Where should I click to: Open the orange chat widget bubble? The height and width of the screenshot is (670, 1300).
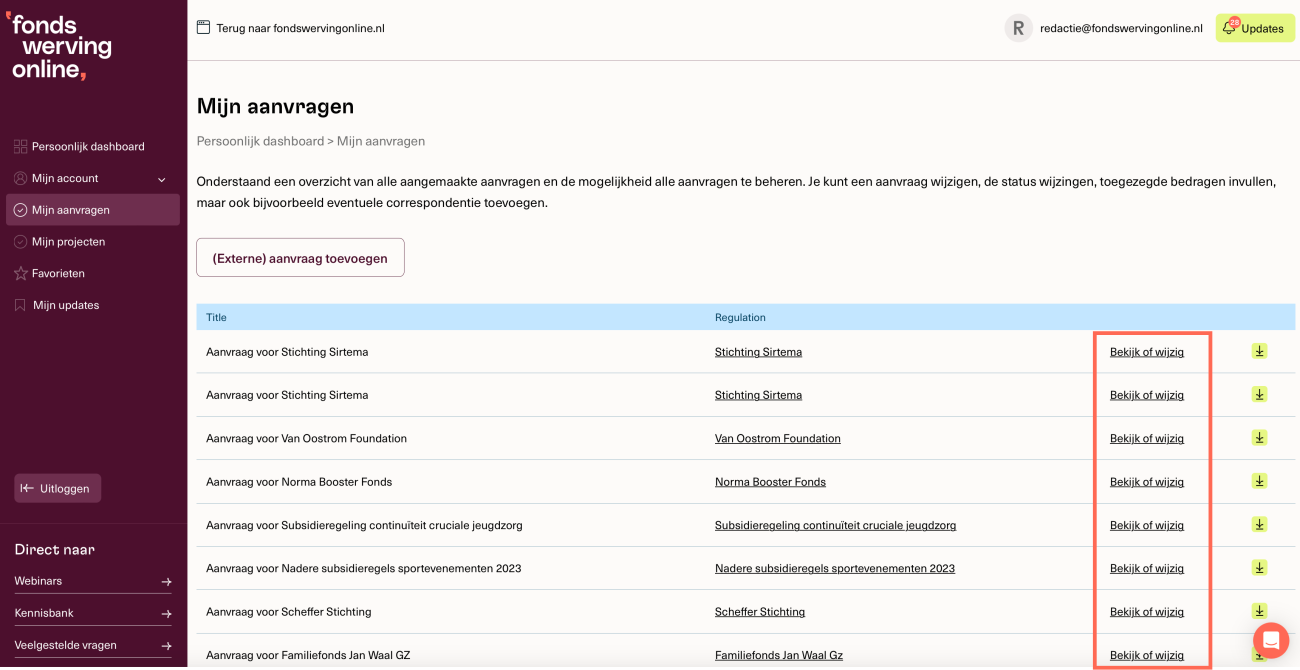(1271, 640)
